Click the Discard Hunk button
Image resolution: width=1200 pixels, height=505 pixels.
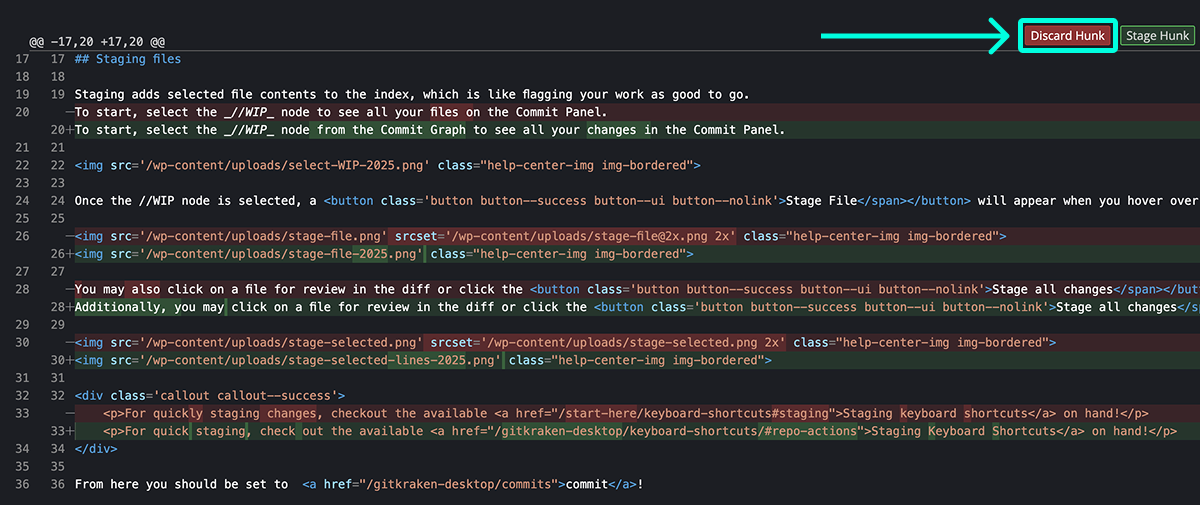click(1067, 36)
